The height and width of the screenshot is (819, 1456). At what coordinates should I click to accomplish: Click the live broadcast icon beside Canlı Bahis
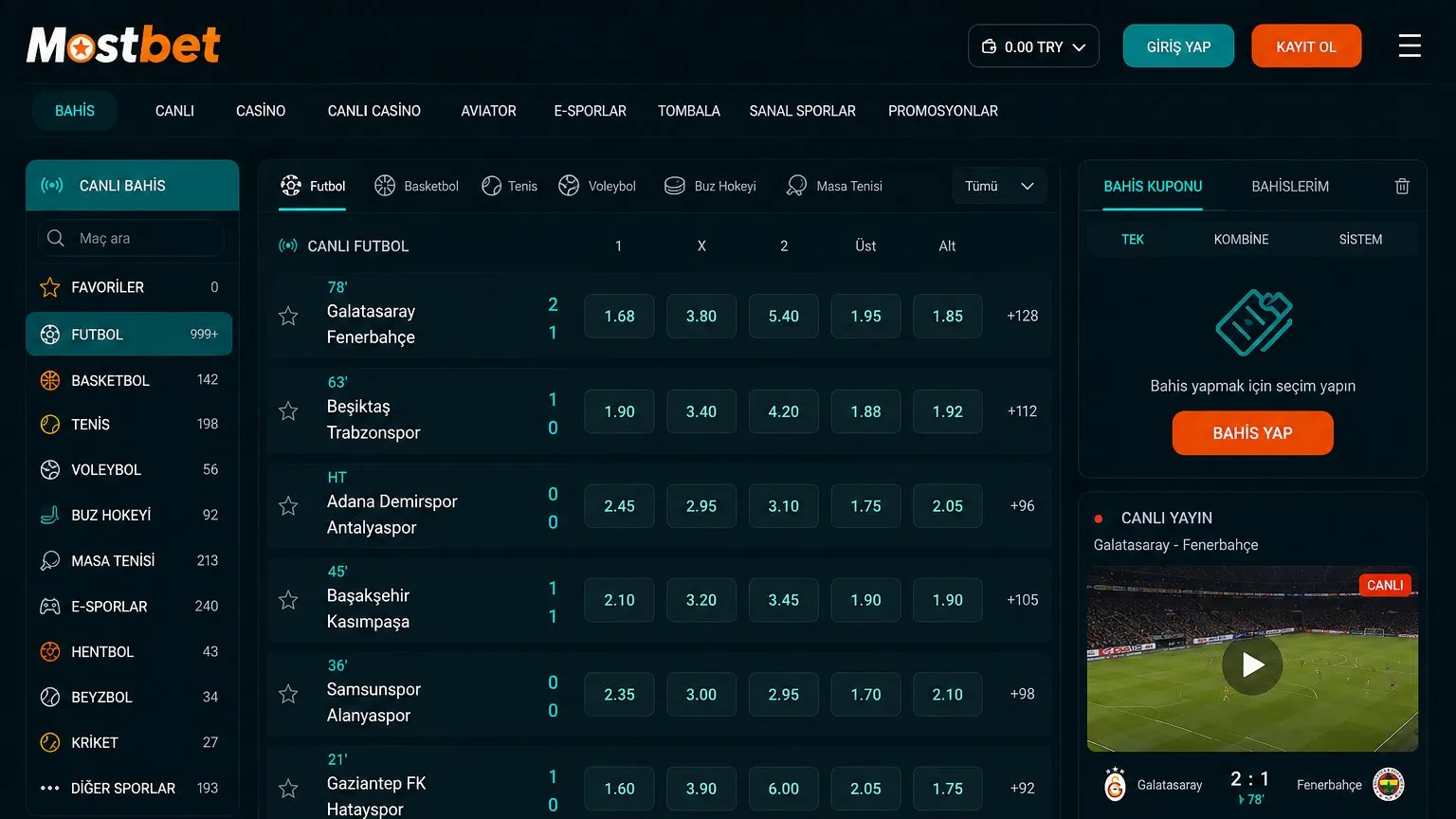pyautogui.click(x=52, y=185)
